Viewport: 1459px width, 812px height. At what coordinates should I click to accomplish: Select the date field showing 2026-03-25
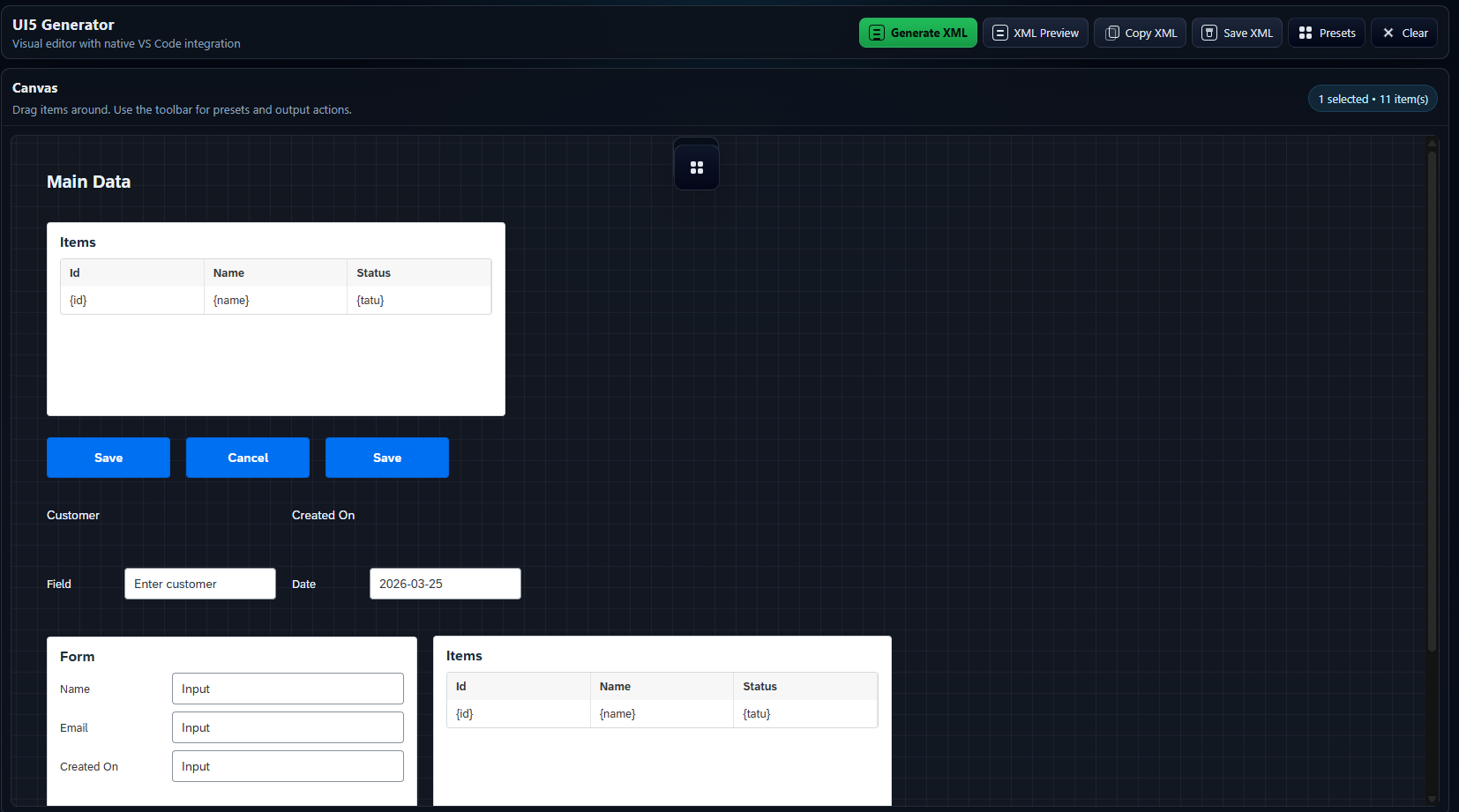[445, 584]
